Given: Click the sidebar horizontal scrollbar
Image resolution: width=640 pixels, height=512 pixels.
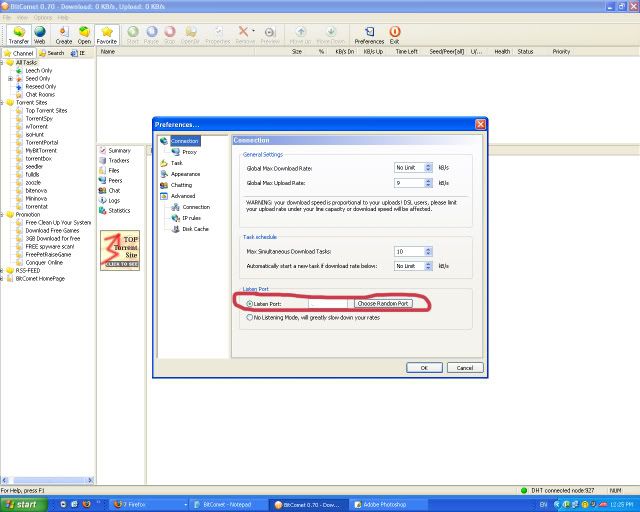Looking at the screenshot, I should tap(48, 480).
